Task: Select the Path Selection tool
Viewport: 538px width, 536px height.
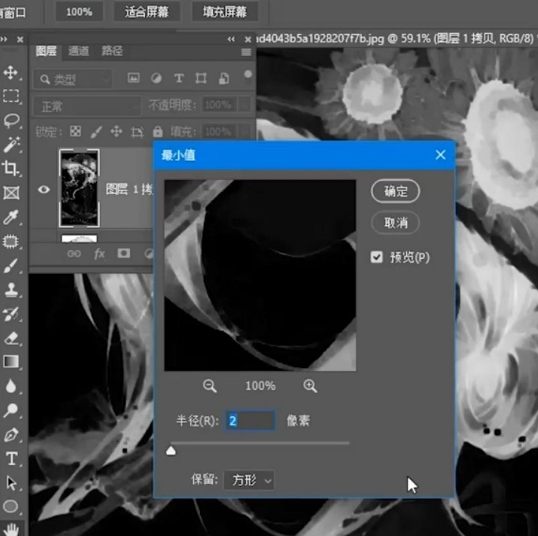Action: click(11, 483)
